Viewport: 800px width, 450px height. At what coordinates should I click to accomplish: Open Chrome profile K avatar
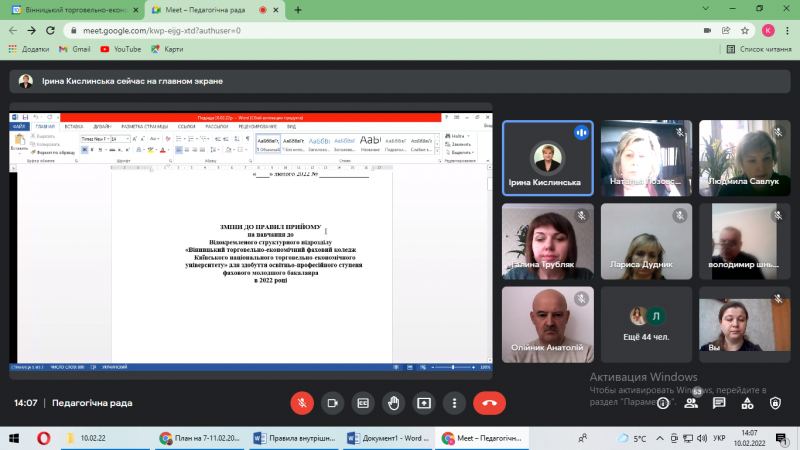pyautogui.click(x=768, y=31)
